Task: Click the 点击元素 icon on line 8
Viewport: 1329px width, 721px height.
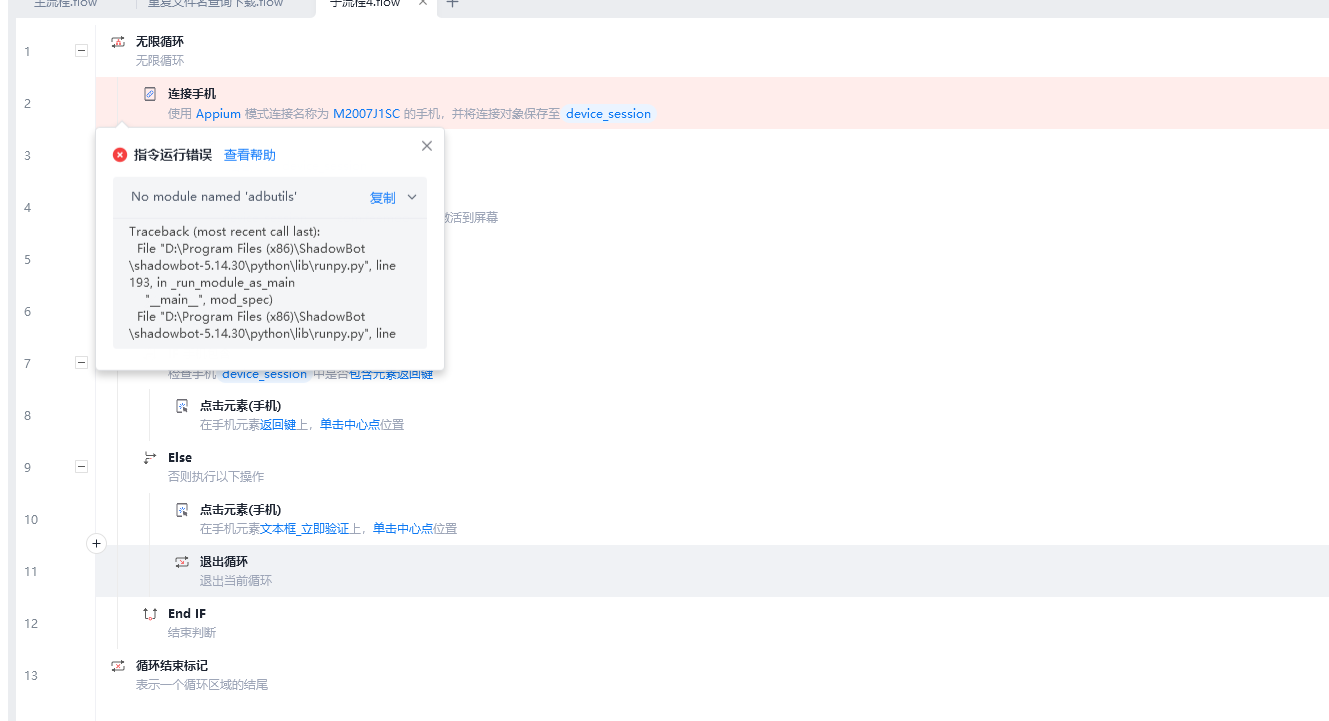Action: pos(182,406)
